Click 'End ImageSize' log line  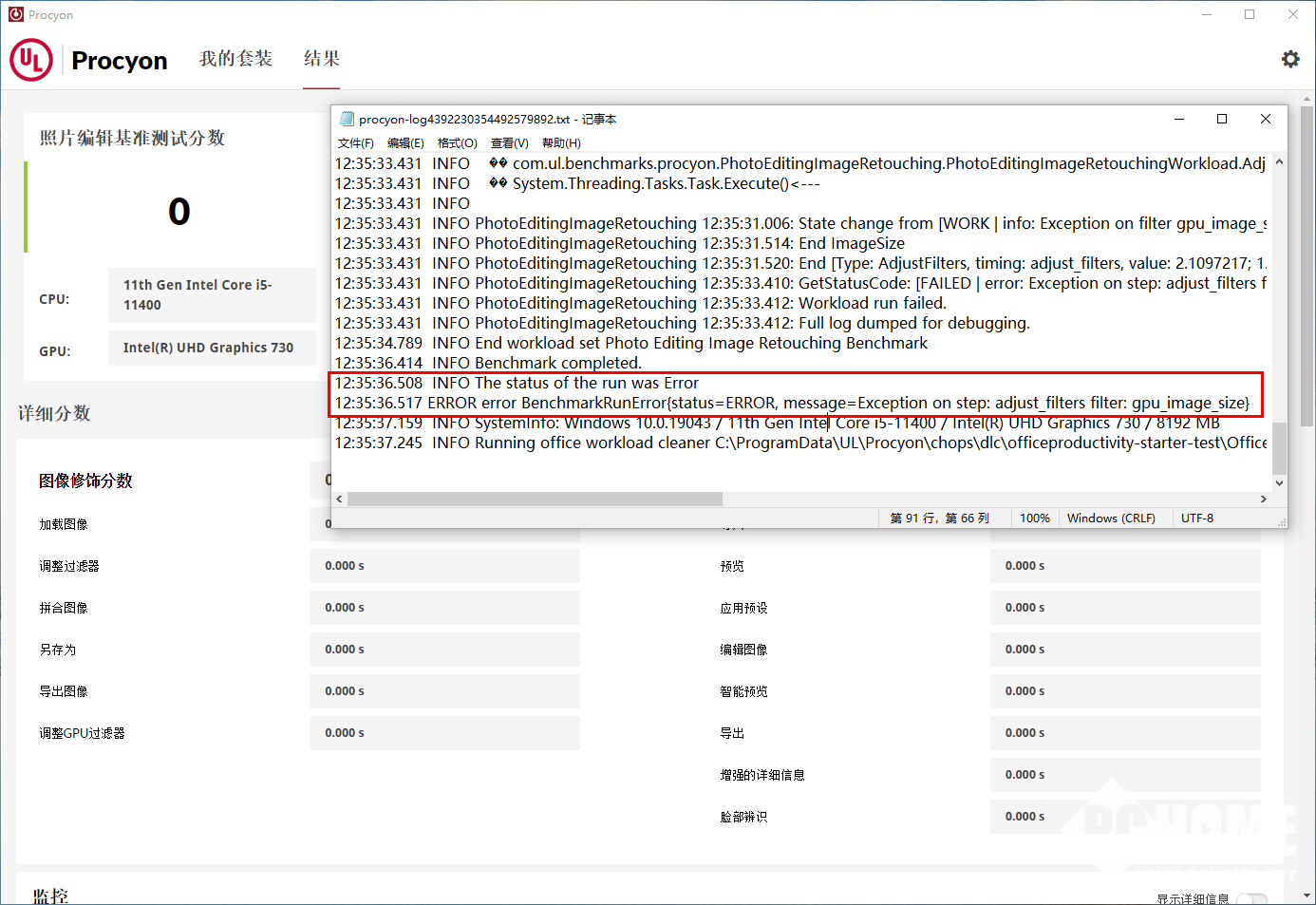(x=619, y=243)
